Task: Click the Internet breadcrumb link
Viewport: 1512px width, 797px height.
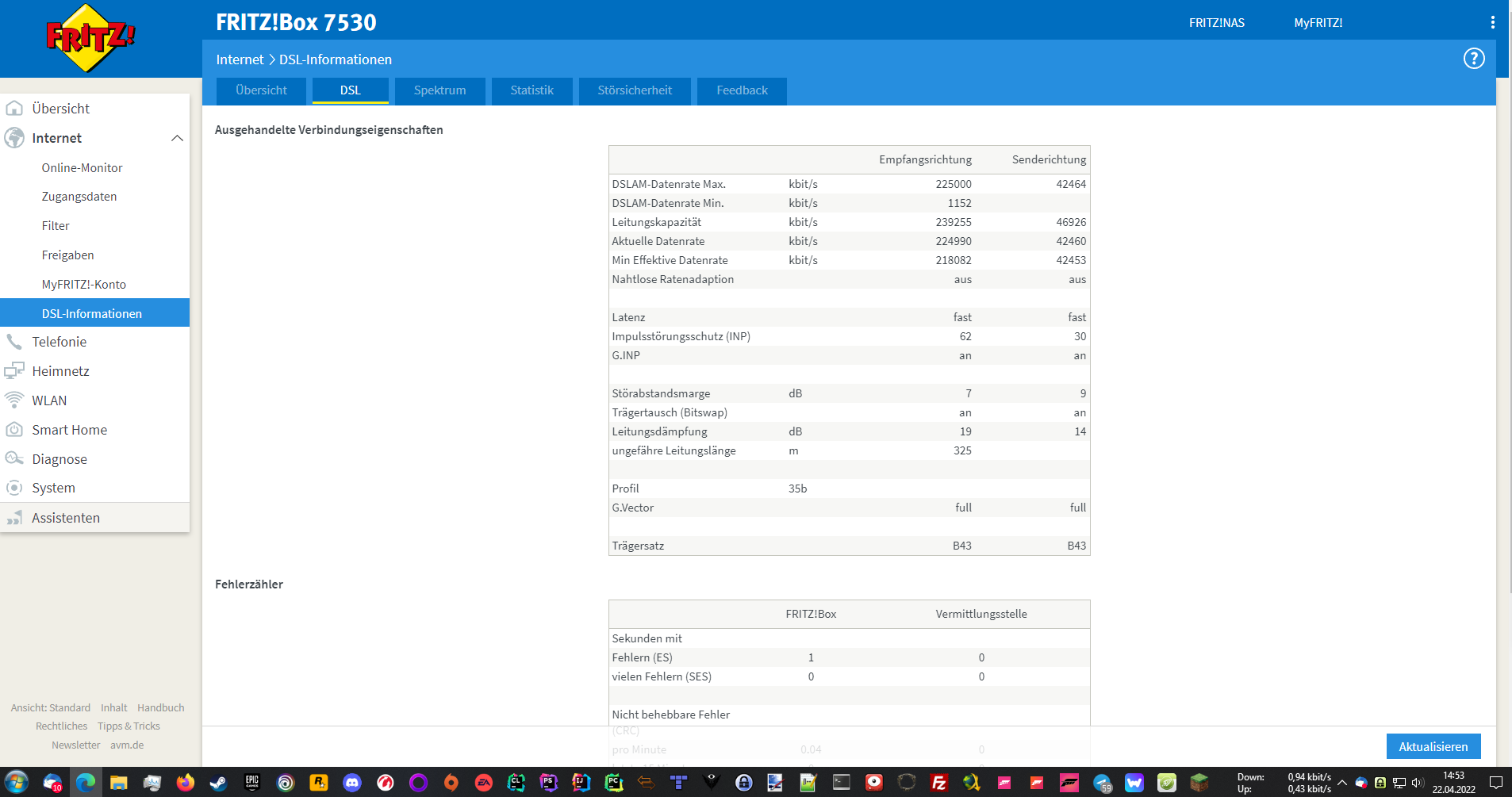Action: [x=240, y=59]
